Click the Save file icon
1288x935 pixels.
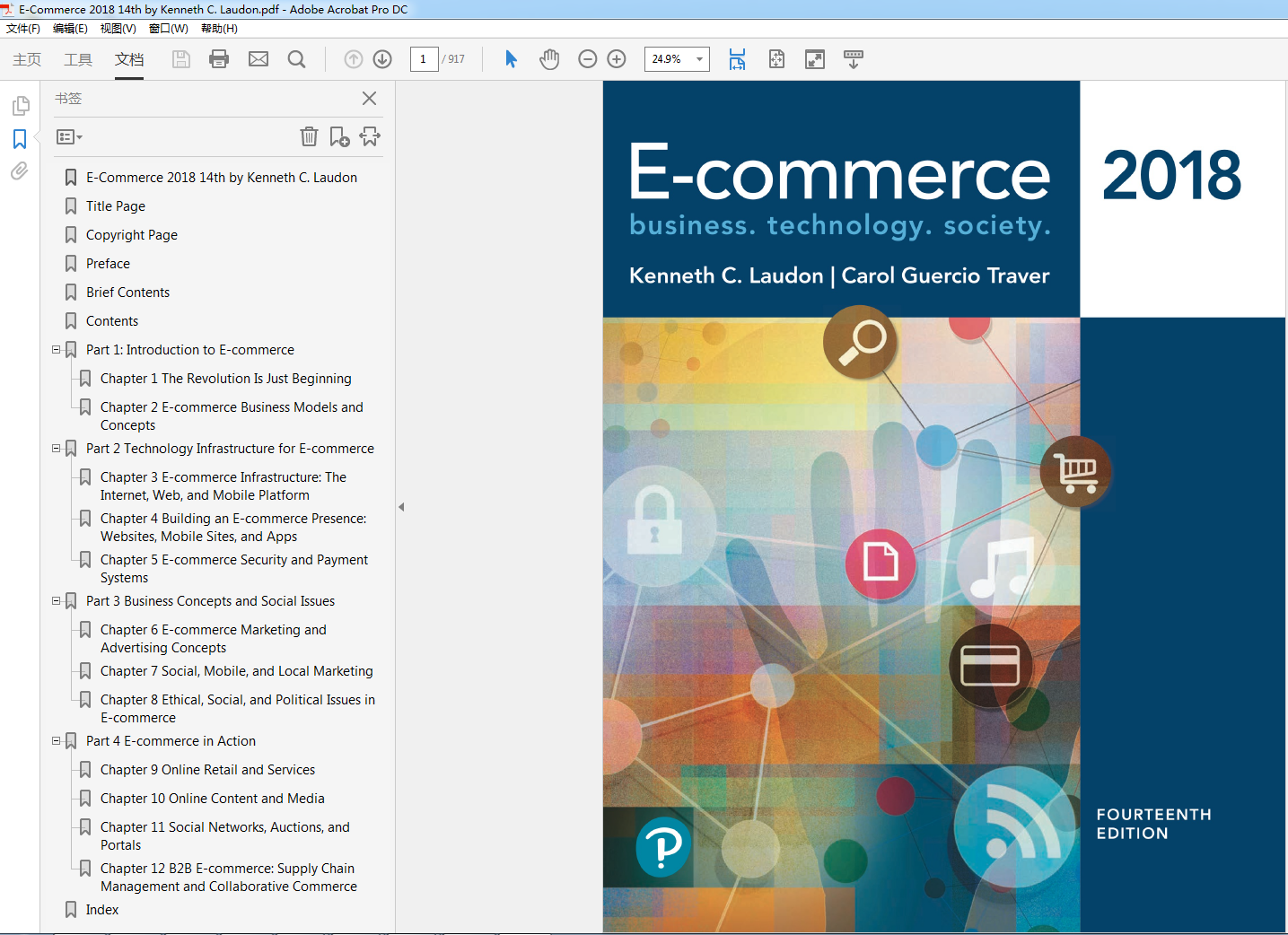point(181,59)
